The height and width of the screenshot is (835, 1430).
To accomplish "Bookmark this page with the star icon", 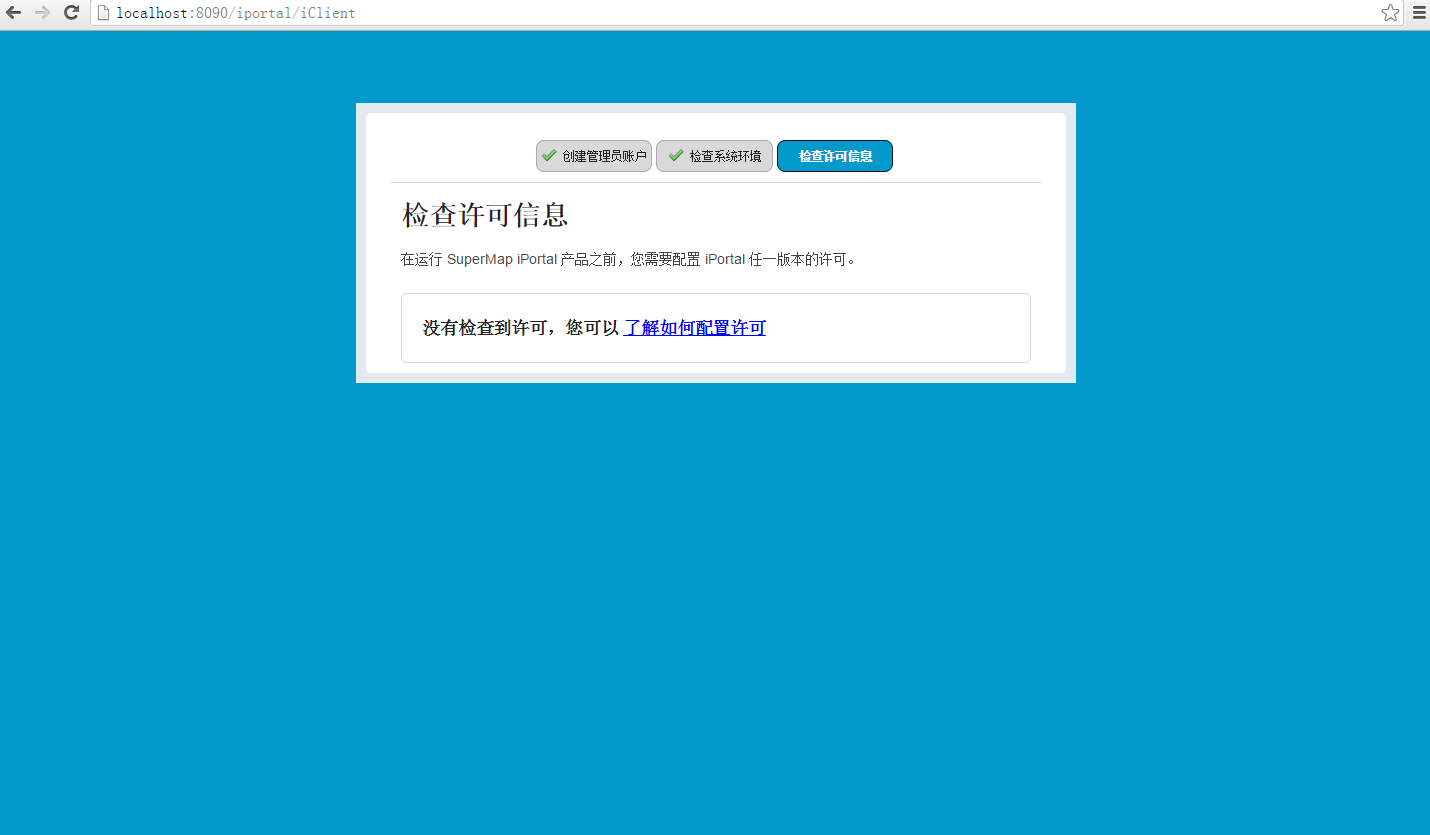I will pos(1390,13).
